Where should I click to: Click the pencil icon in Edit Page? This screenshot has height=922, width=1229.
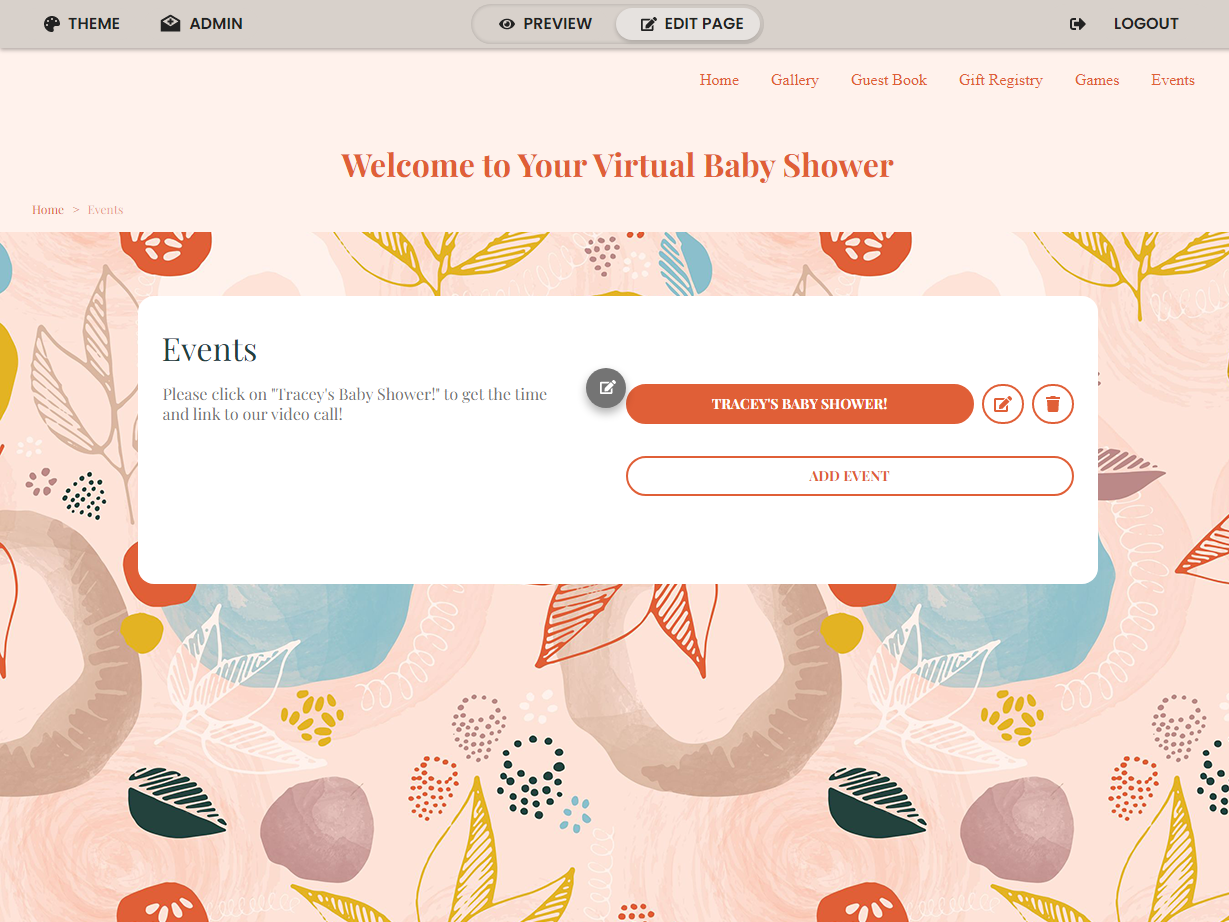pos(648,24)
